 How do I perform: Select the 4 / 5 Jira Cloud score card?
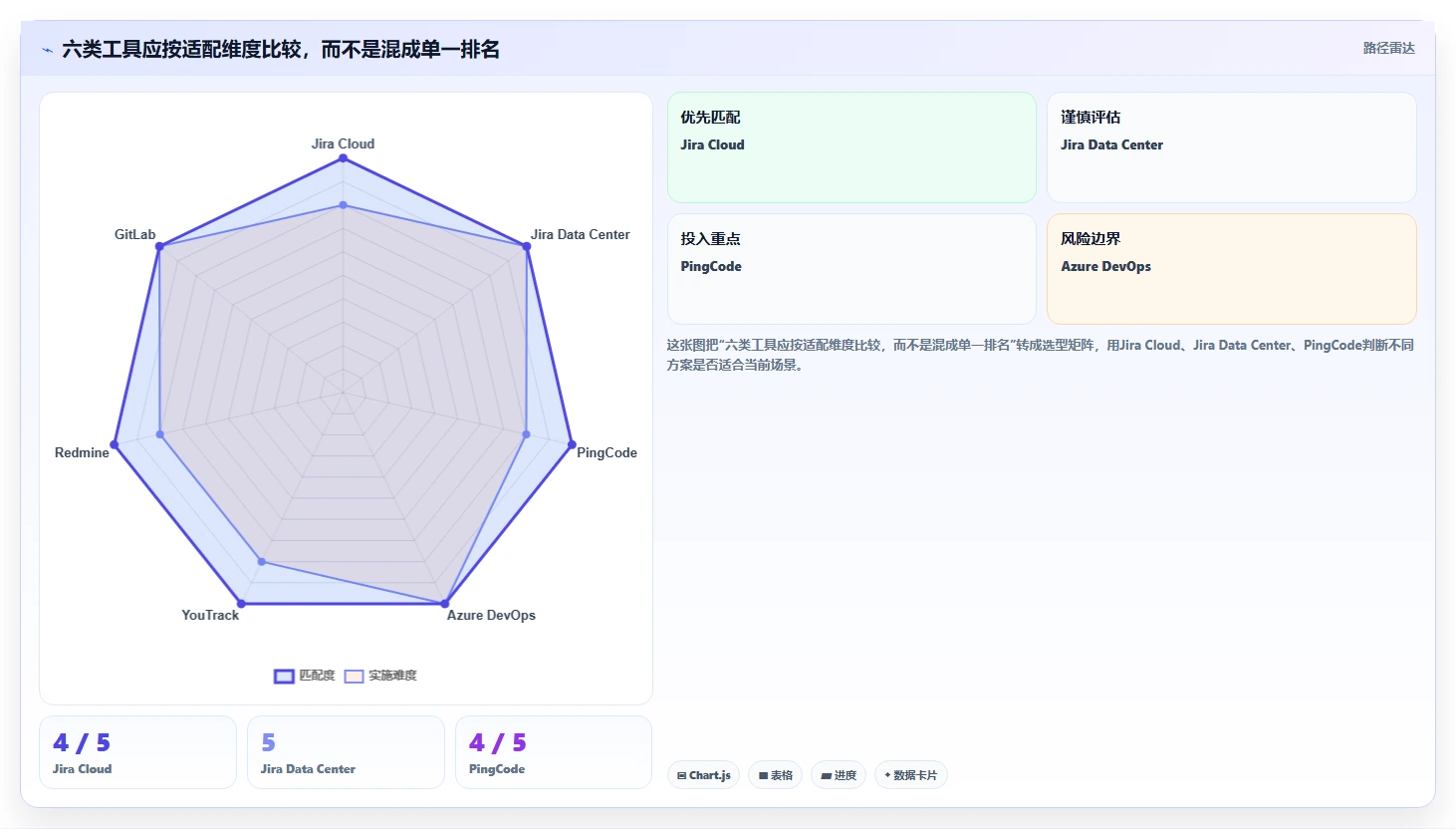137,752
